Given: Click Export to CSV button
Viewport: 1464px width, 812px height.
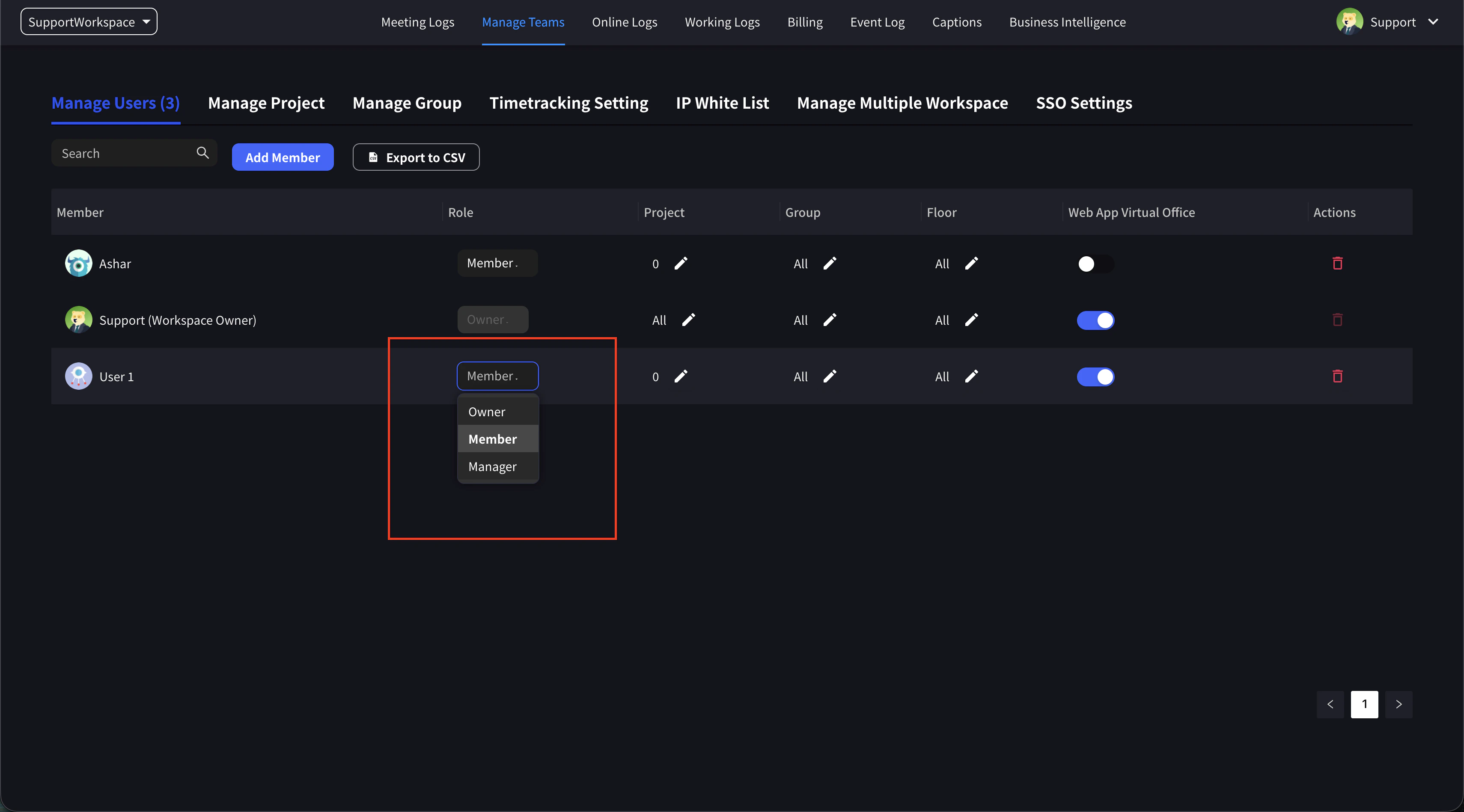Looking at the screenshot, I should pyautogui.click(x=416, y=157).
